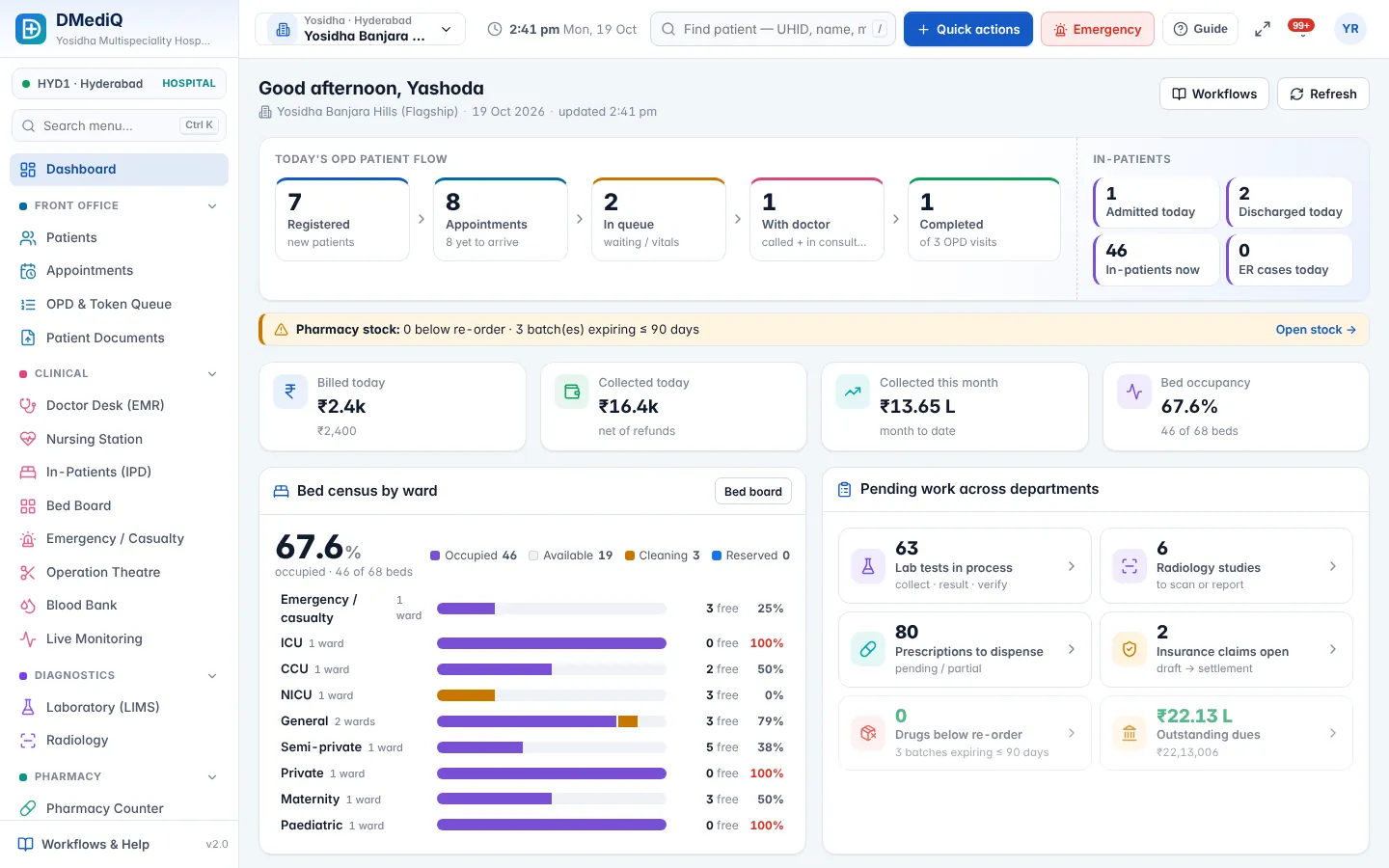Open Doctor Desk (EMR)
Image resolution: width=1389 pixels, height=868 pixels.
[120, 406]
